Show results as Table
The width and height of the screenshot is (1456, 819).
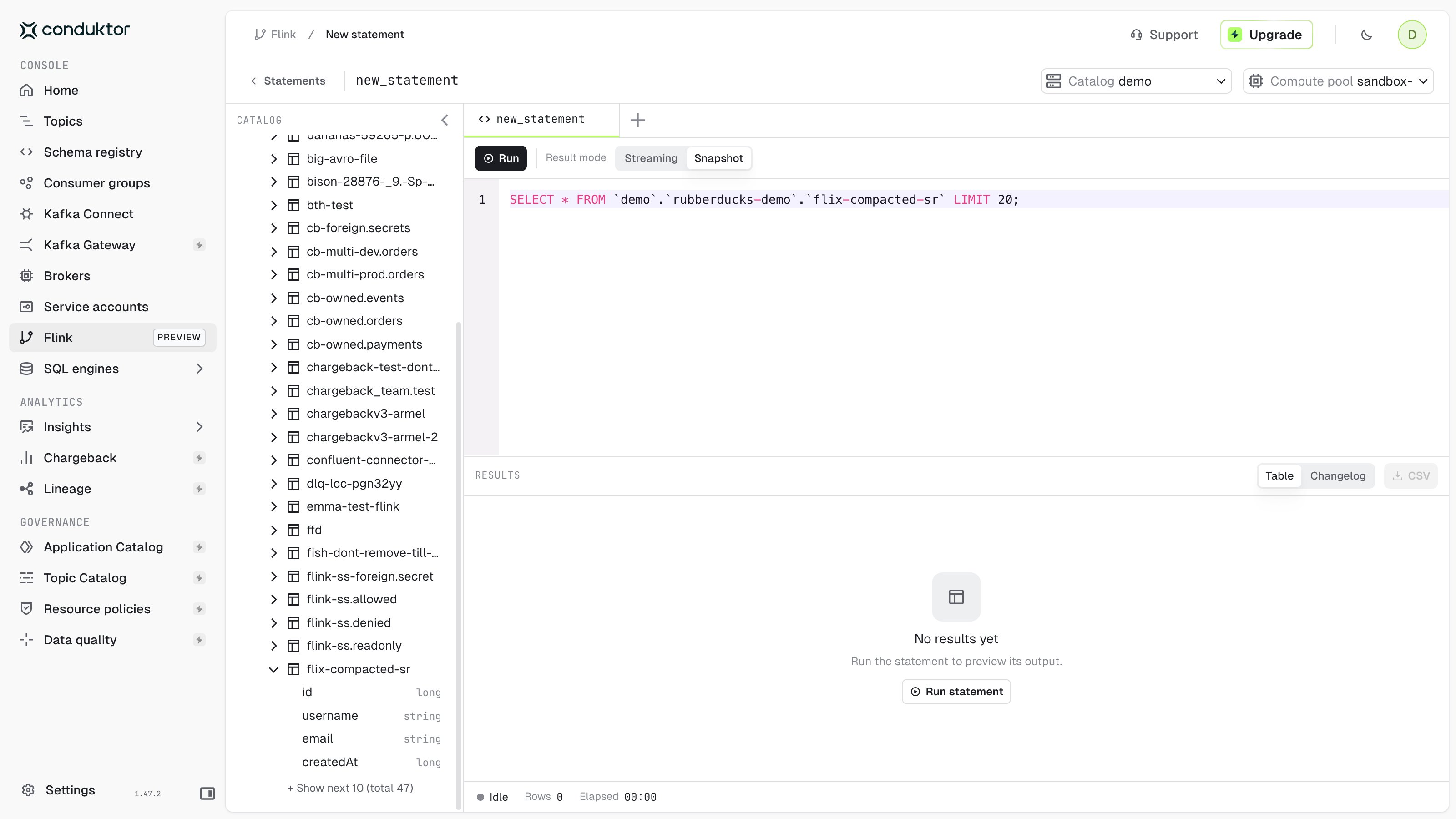(x=1279, y=476)
